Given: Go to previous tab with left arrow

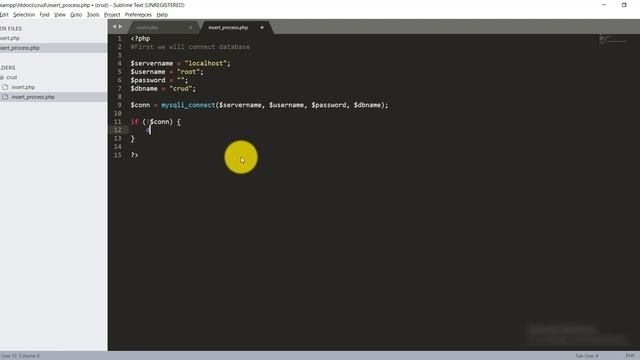Looking at the screenshot, I should (114, 27).
